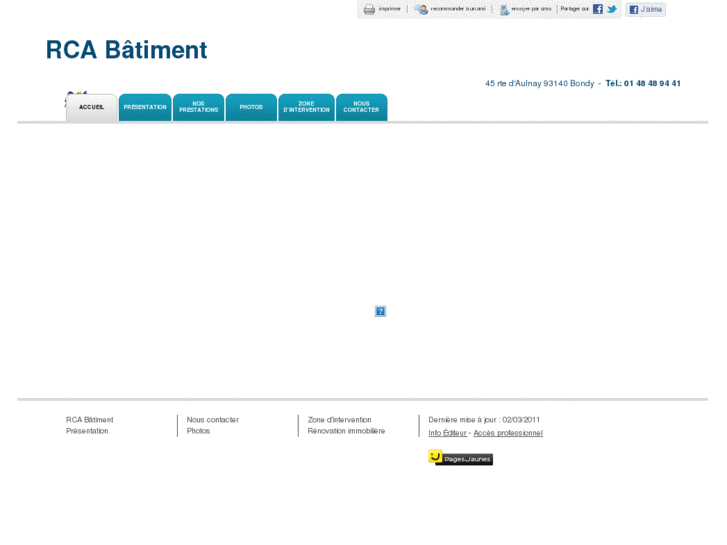The image size is (727, 545).
Task: Share the page on Twitter
Action: [x=612, y=9]
